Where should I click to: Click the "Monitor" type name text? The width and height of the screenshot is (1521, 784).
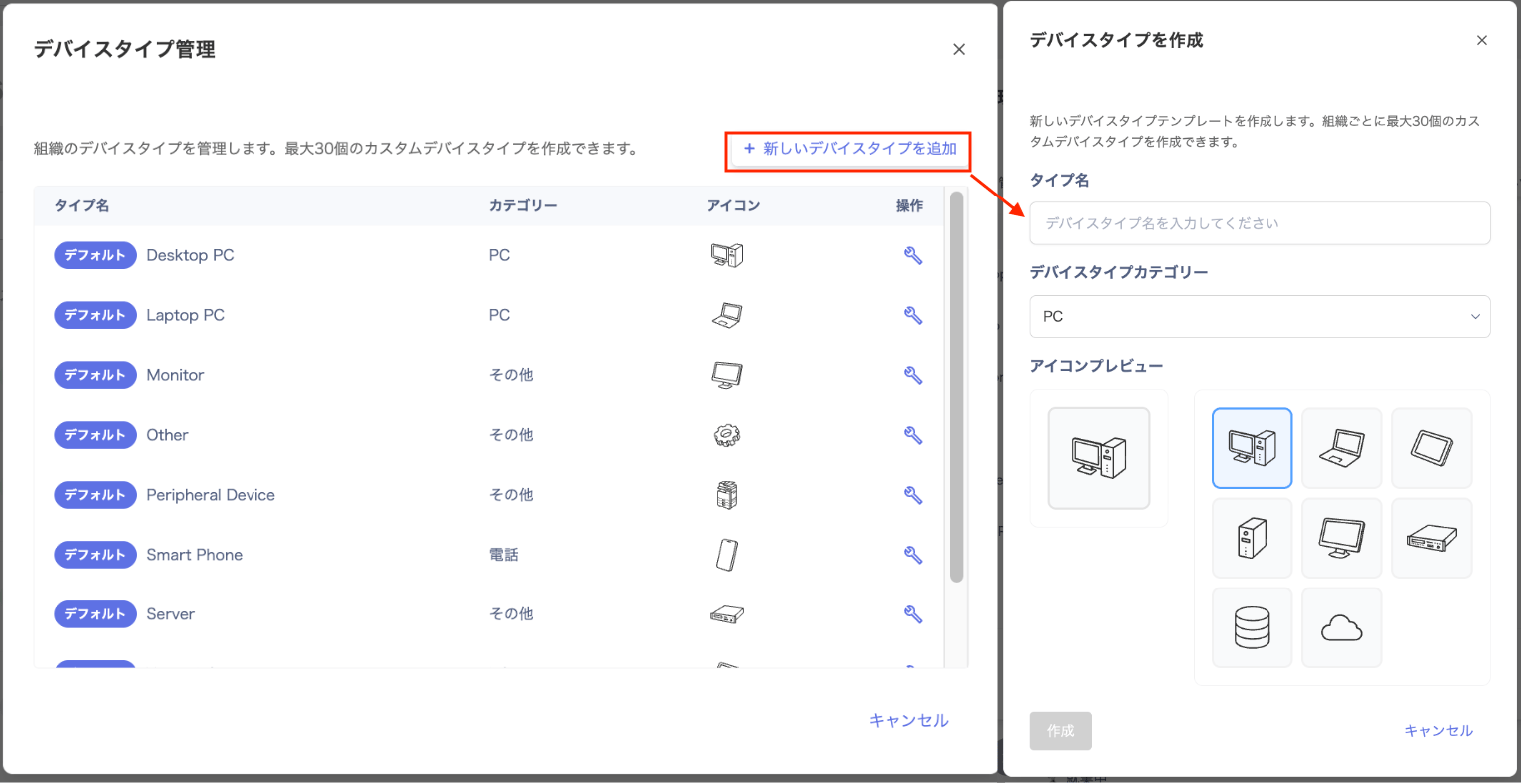coord(175,375)
